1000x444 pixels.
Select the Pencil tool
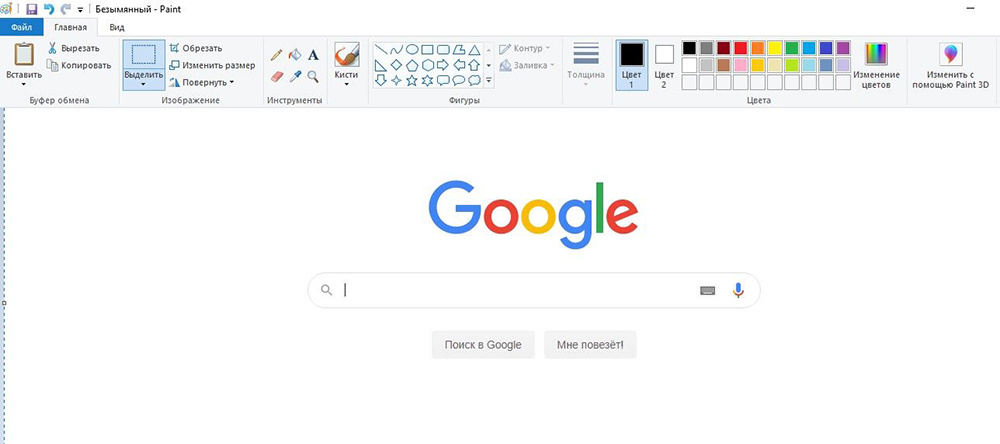276,56
